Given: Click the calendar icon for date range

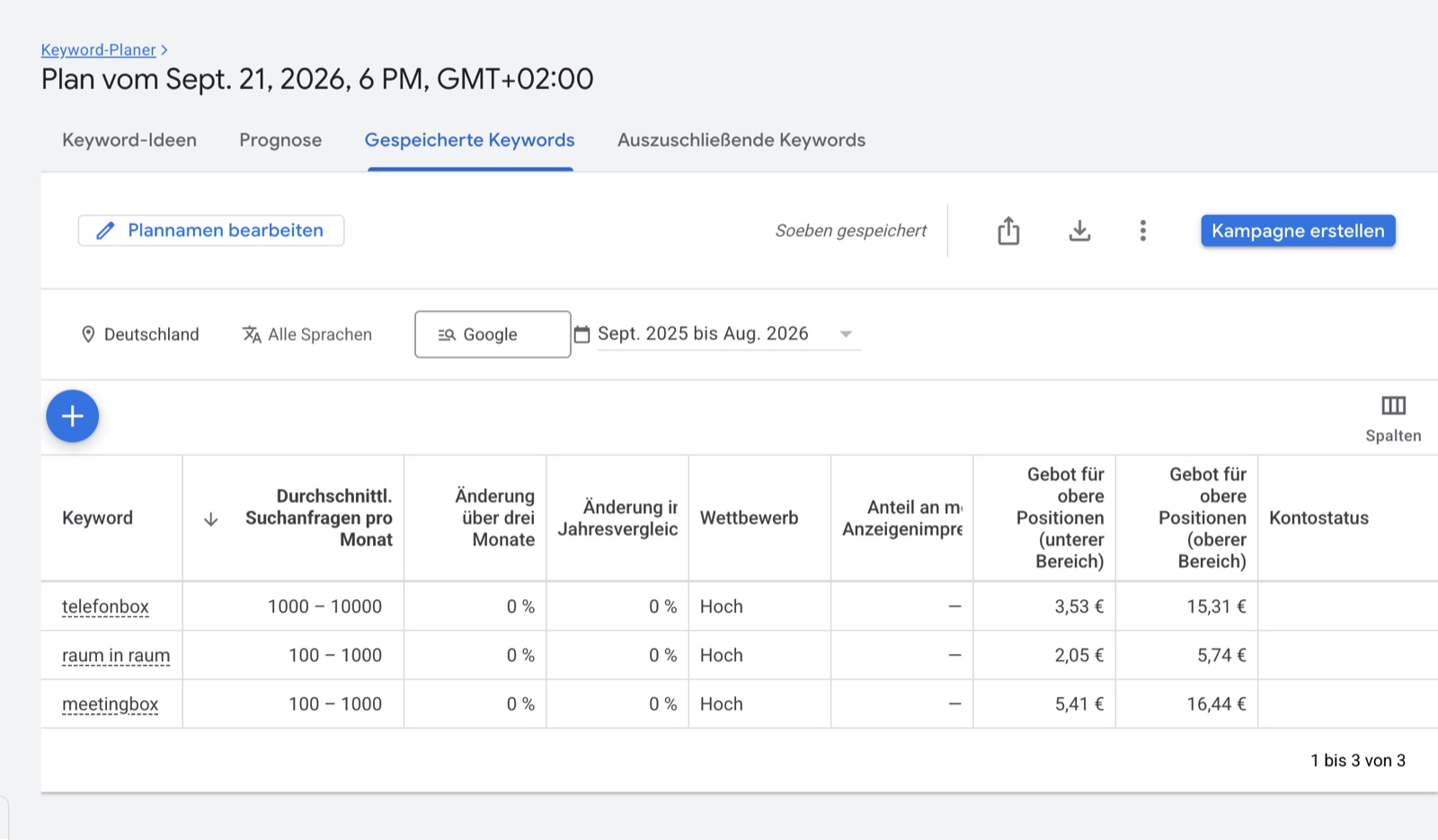Looking at the screenshot, I should [x=581, y=334].
